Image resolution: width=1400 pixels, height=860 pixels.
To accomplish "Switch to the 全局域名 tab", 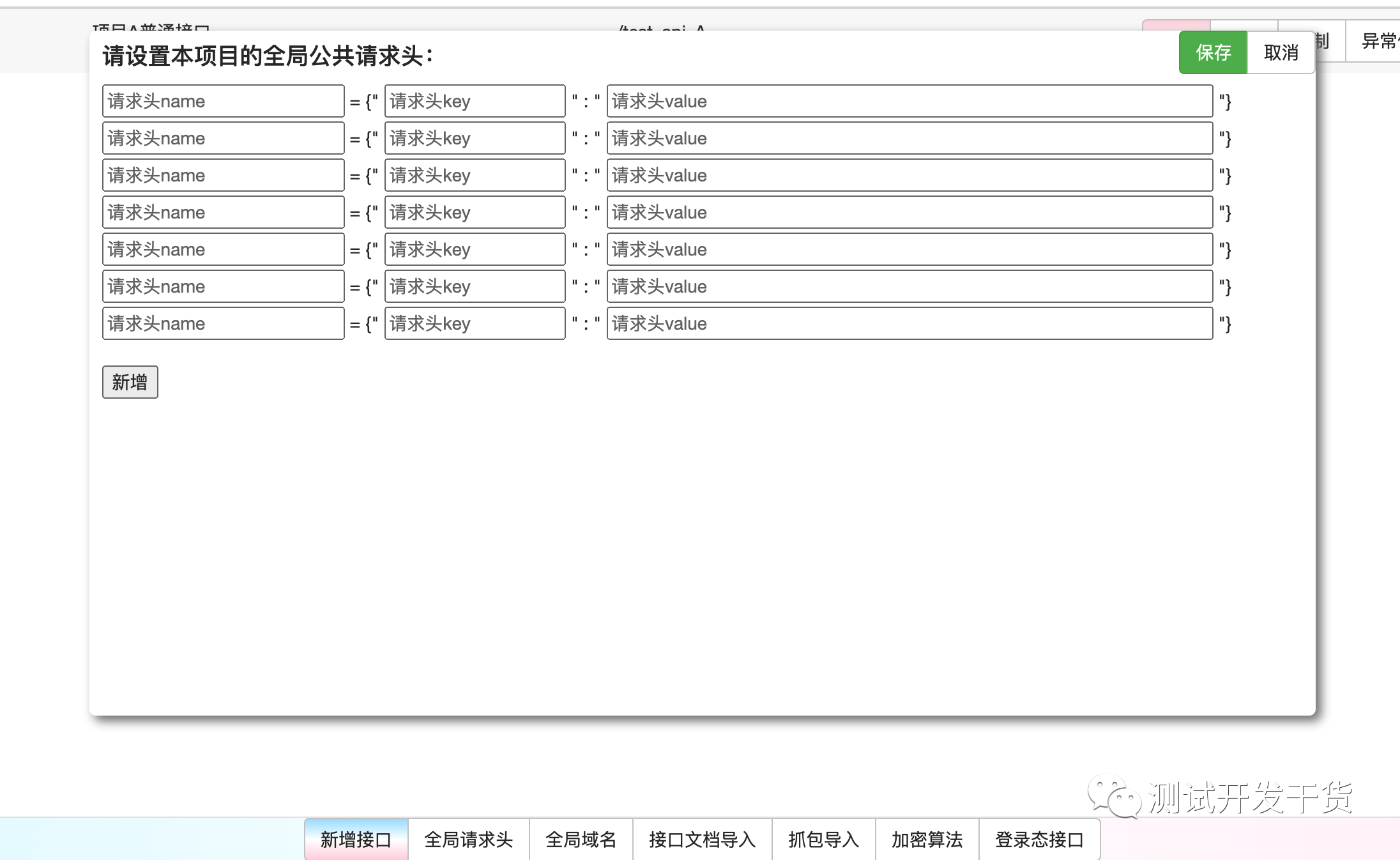I will (x=581, y=840).
